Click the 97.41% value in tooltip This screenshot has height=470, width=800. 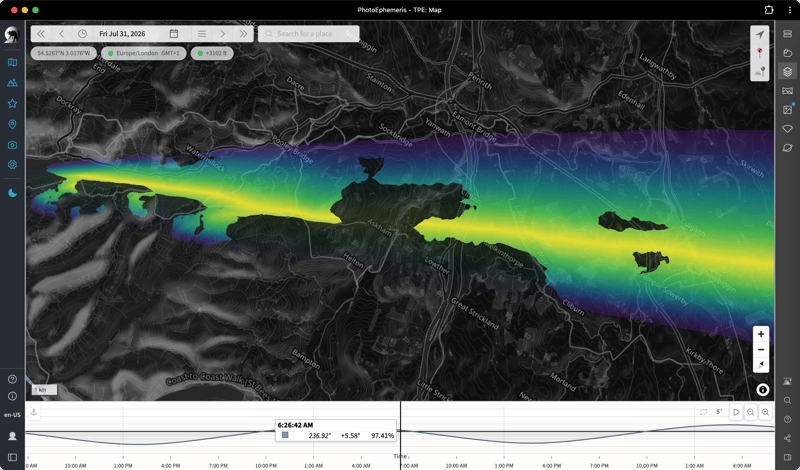coord(382,436)
